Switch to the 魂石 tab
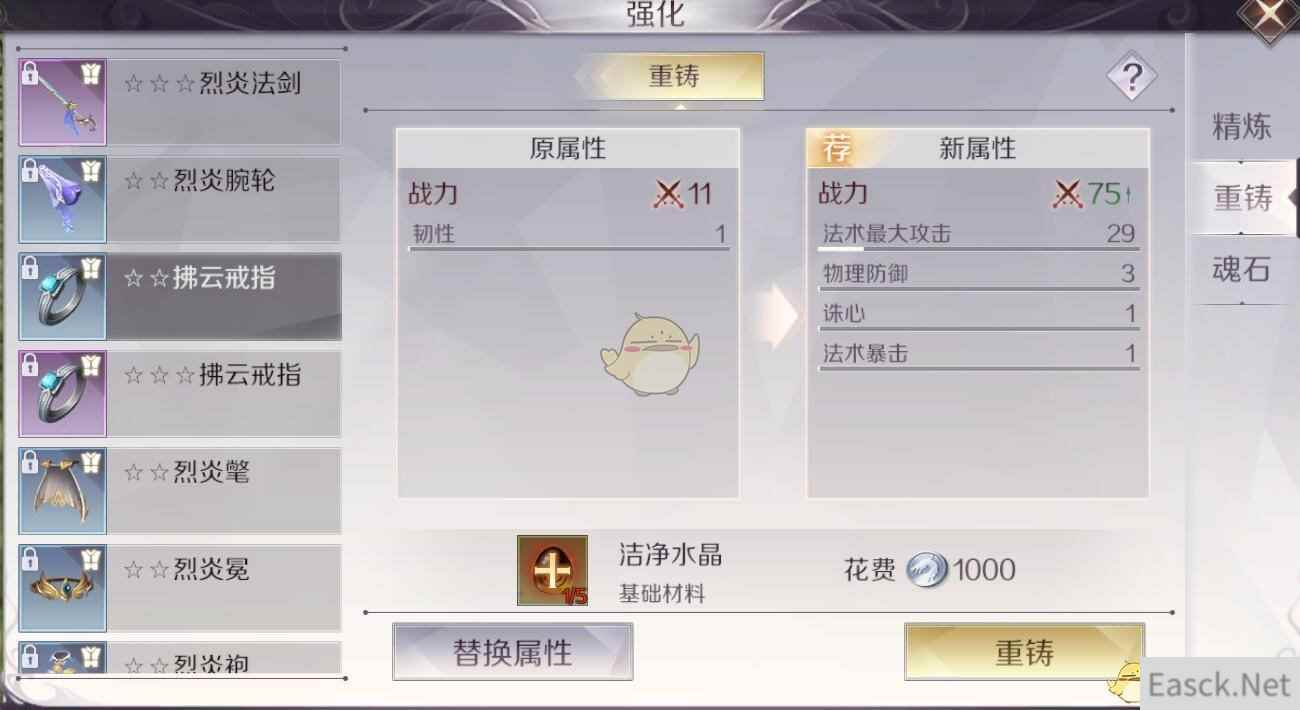This screenshot has width=1300, height=710. coord(1241,268)
